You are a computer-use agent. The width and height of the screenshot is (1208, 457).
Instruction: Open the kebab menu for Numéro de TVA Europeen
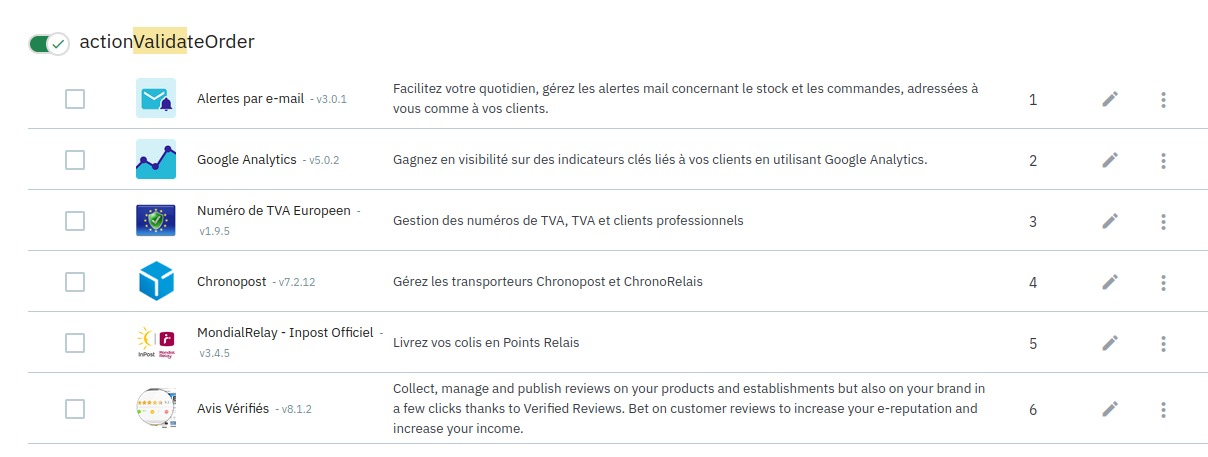tap(1164, 222)
